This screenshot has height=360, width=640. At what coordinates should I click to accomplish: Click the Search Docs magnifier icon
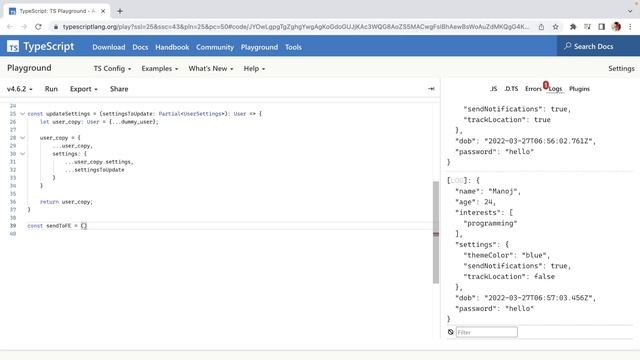click(x=567, y=46)
